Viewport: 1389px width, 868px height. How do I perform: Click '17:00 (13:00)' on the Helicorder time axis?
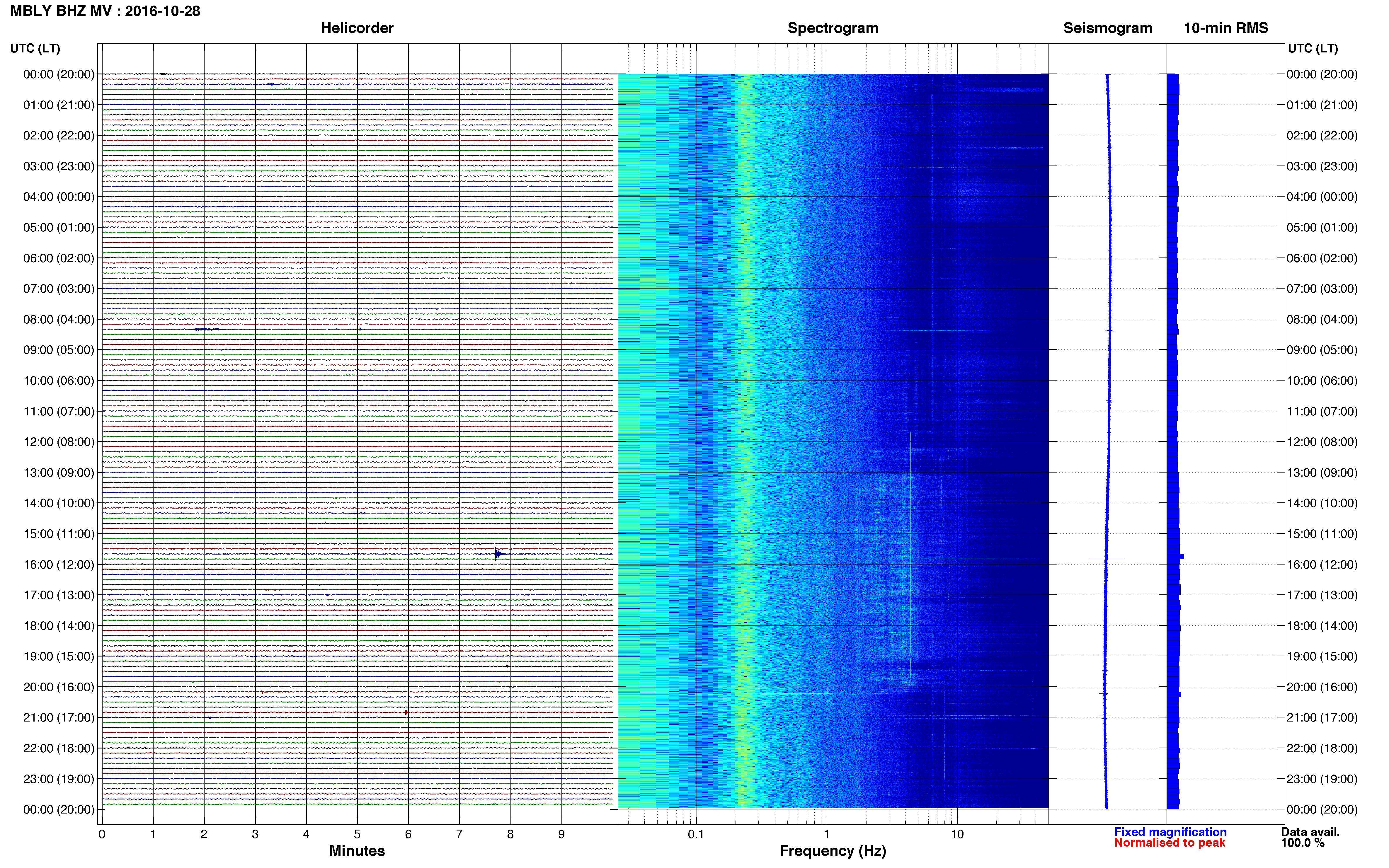(59, 595)
